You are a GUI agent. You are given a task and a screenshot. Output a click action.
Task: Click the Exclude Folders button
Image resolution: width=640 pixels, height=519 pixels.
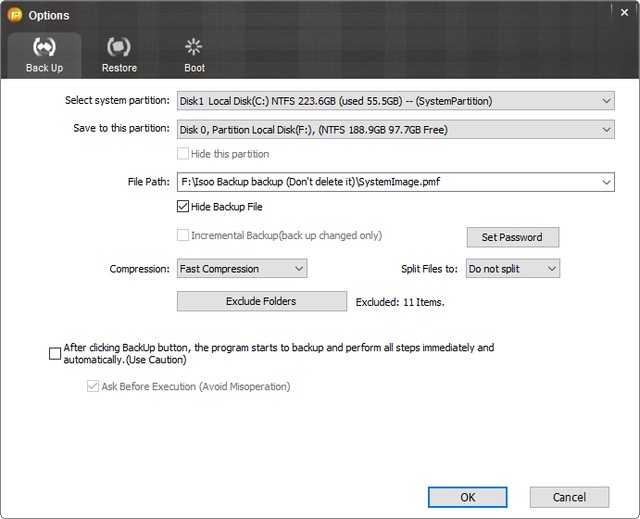click(262, 301)
